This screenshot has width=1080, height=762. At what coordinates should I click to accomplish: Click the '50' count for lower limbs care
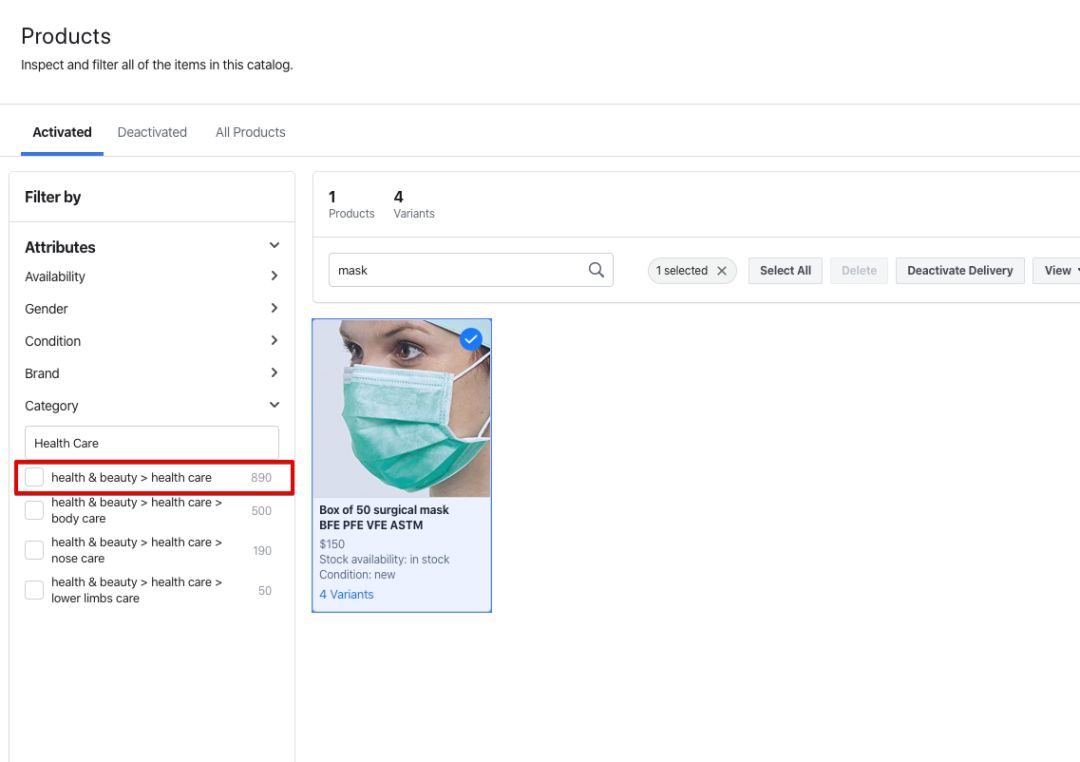click(x=264, y=590)
